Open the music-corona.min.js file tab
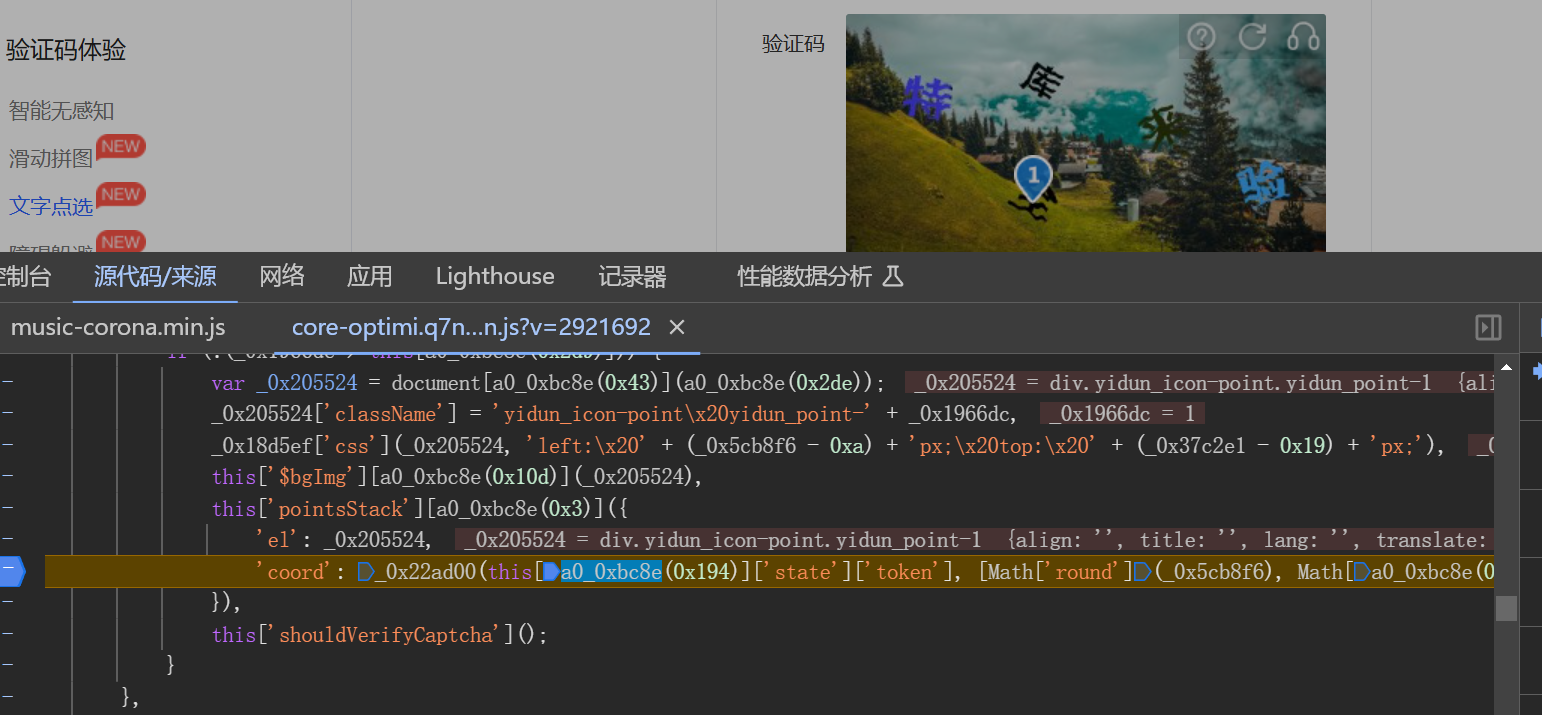1542x715 pixels. click(x=118, y=327)
